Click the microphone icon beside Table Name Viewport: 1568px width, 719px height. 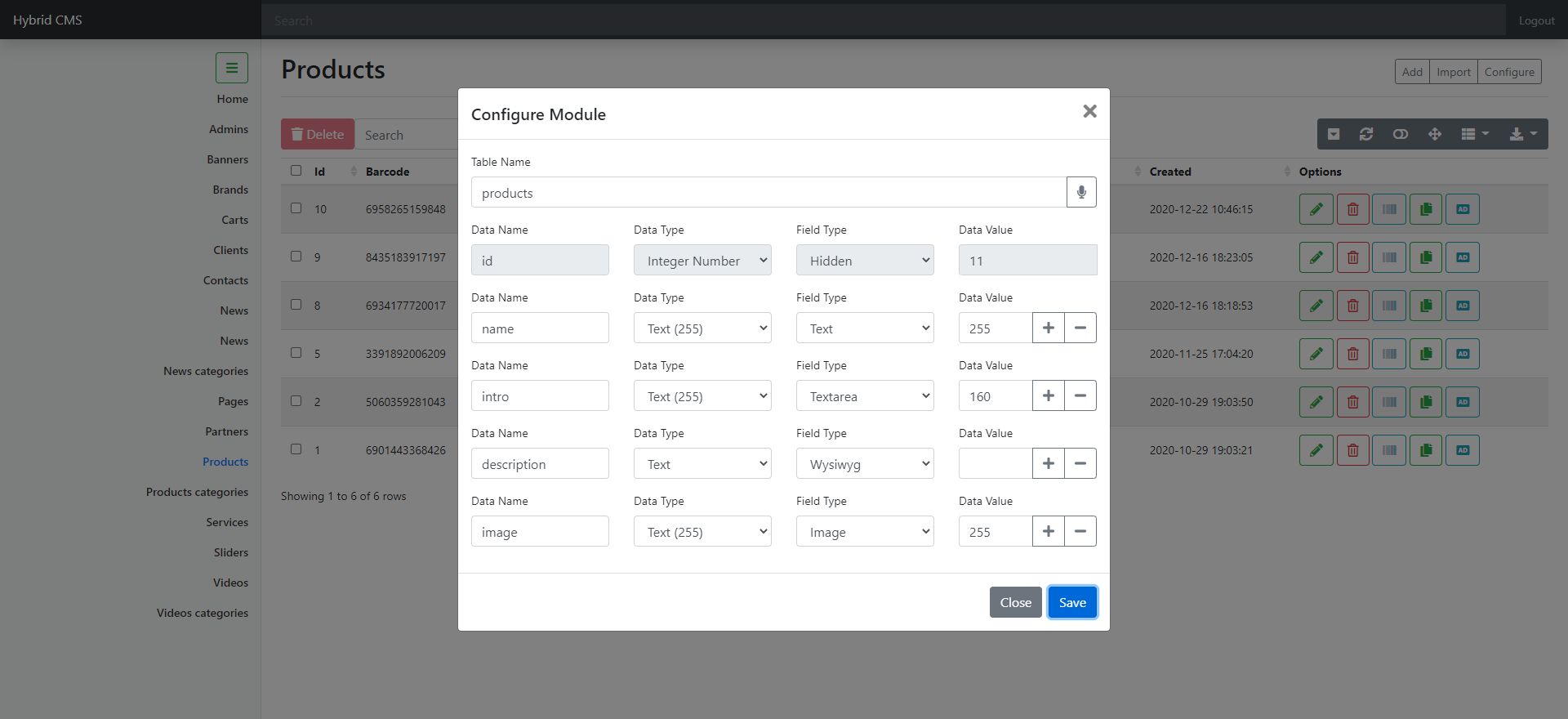point(1081,193)
